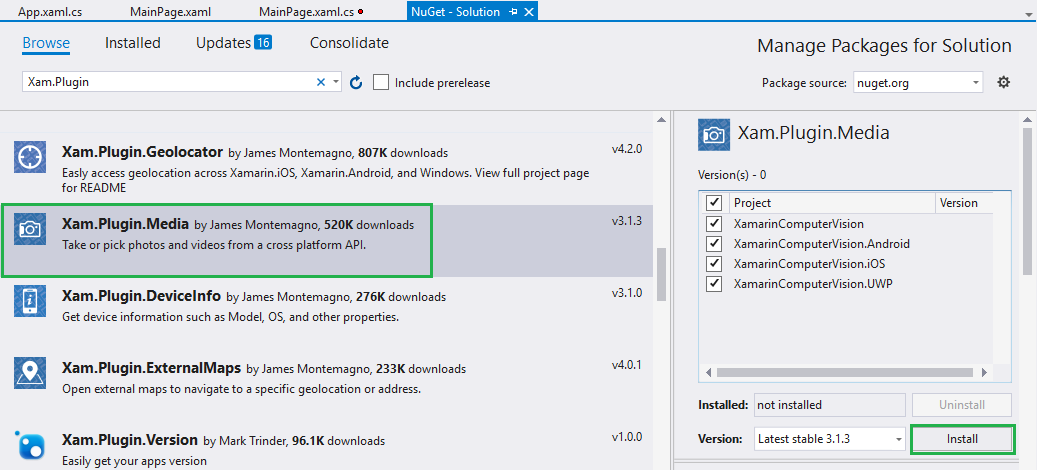Switch to the Updates tab
The image size is (1037, 470).
[224, 43]
